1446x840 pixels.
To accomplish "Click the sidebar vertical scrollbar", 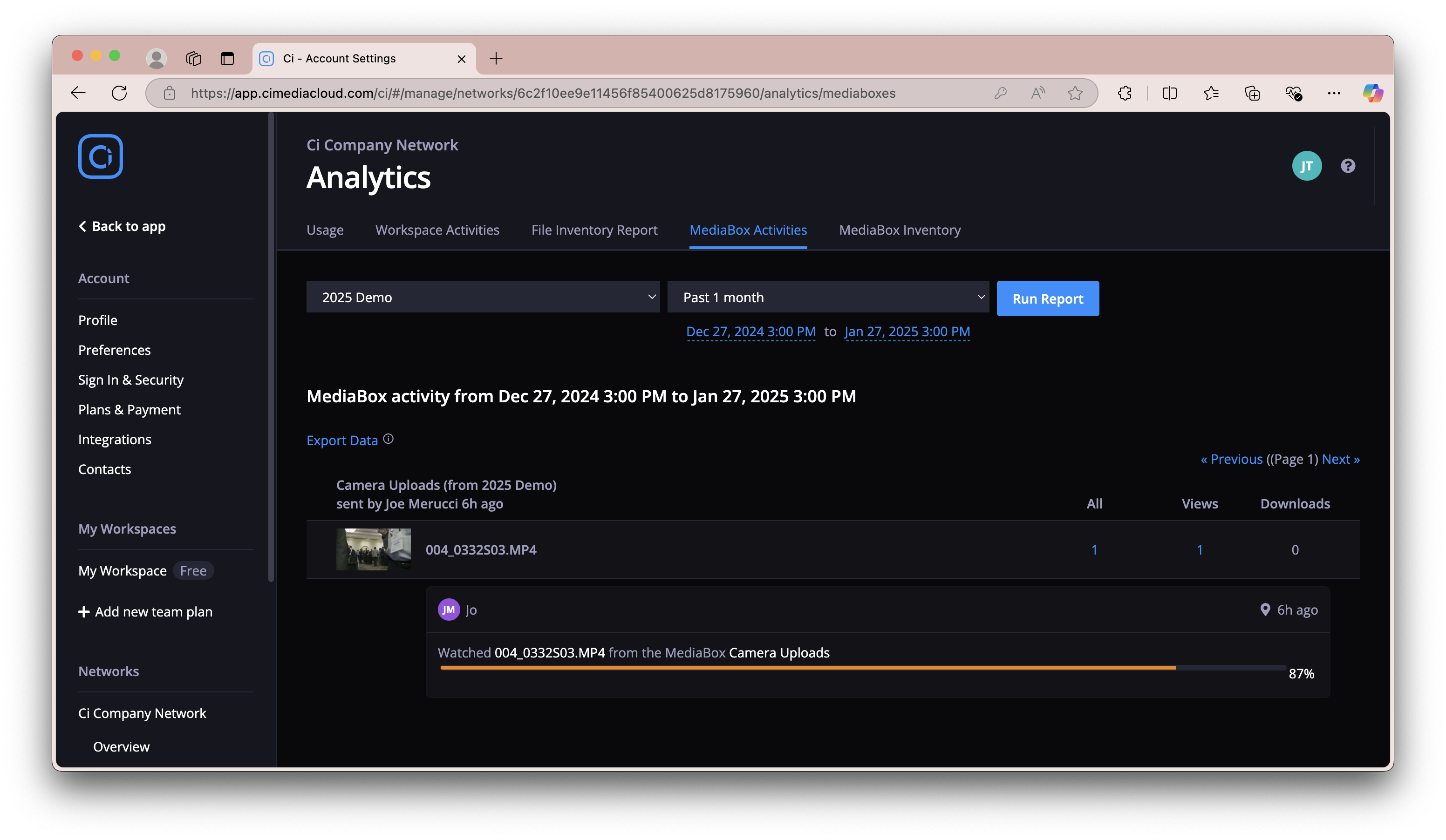I will pyautogui.click(x=271, y=347).
